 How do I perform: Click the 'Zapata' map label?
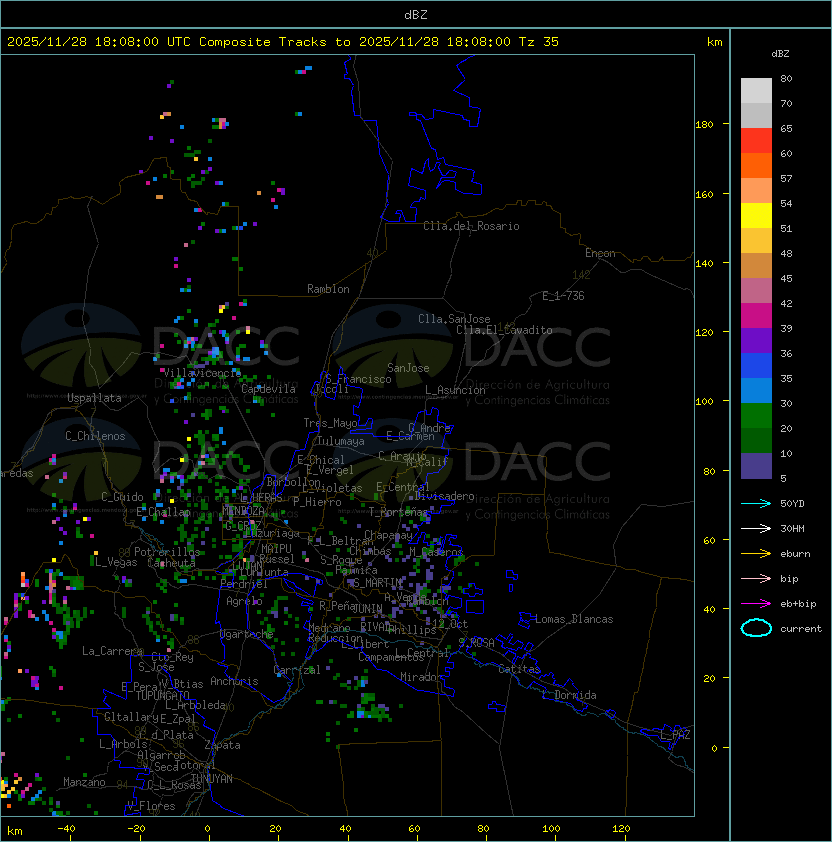222,745
